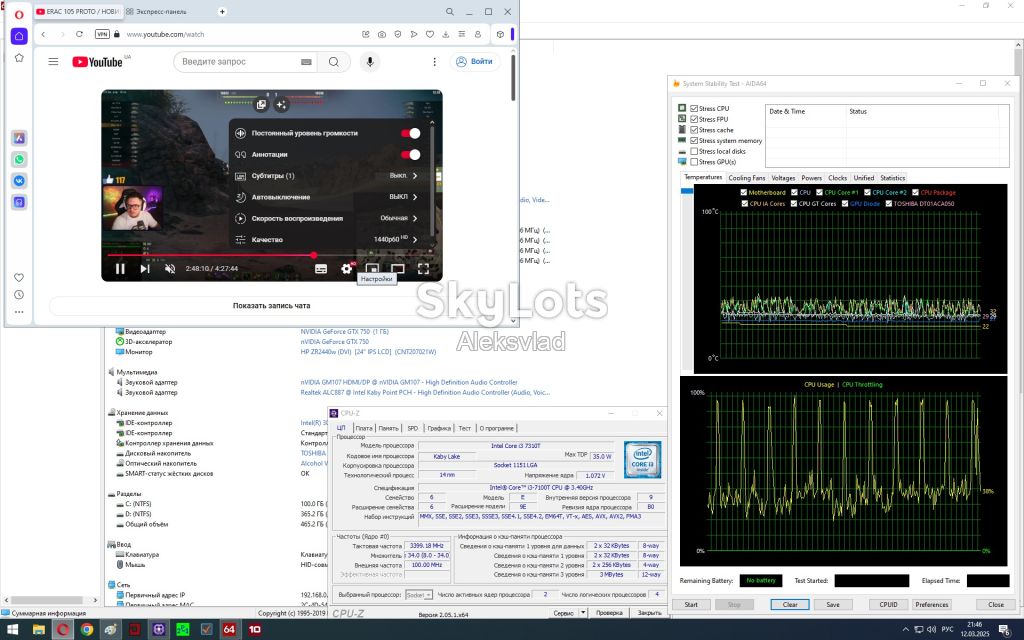Click AIDA64 icon on the Windows taskbar

pyautogui.click(x=229, y=630)
